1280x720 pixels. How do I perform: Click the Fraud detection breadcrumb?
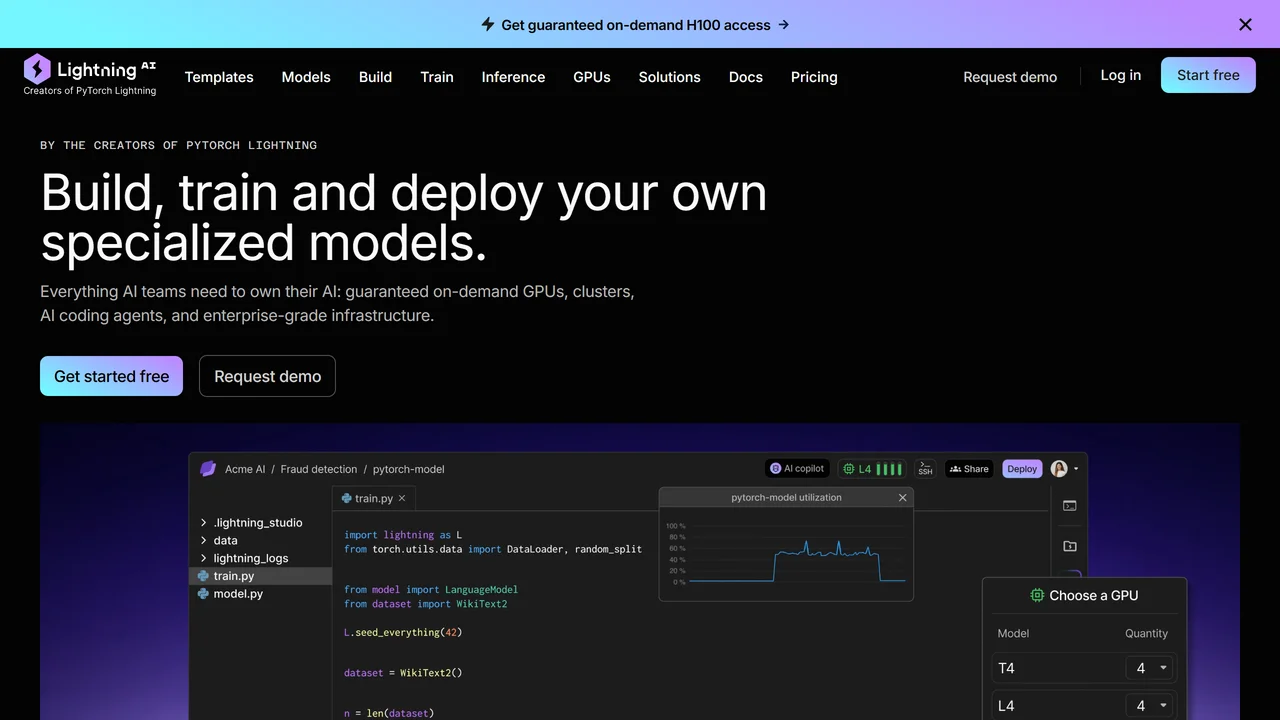319,469
